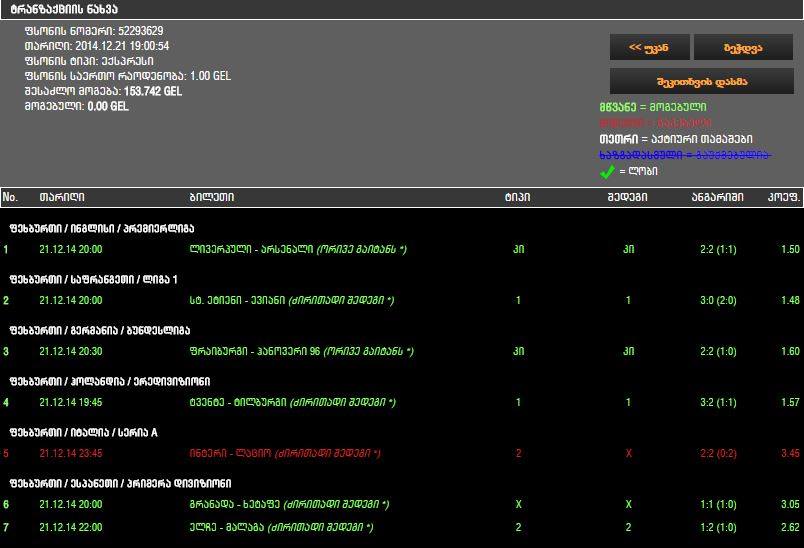The image size is (804, 548).
Task: Click the 'No.' column header
Action: tap(10, 197)
